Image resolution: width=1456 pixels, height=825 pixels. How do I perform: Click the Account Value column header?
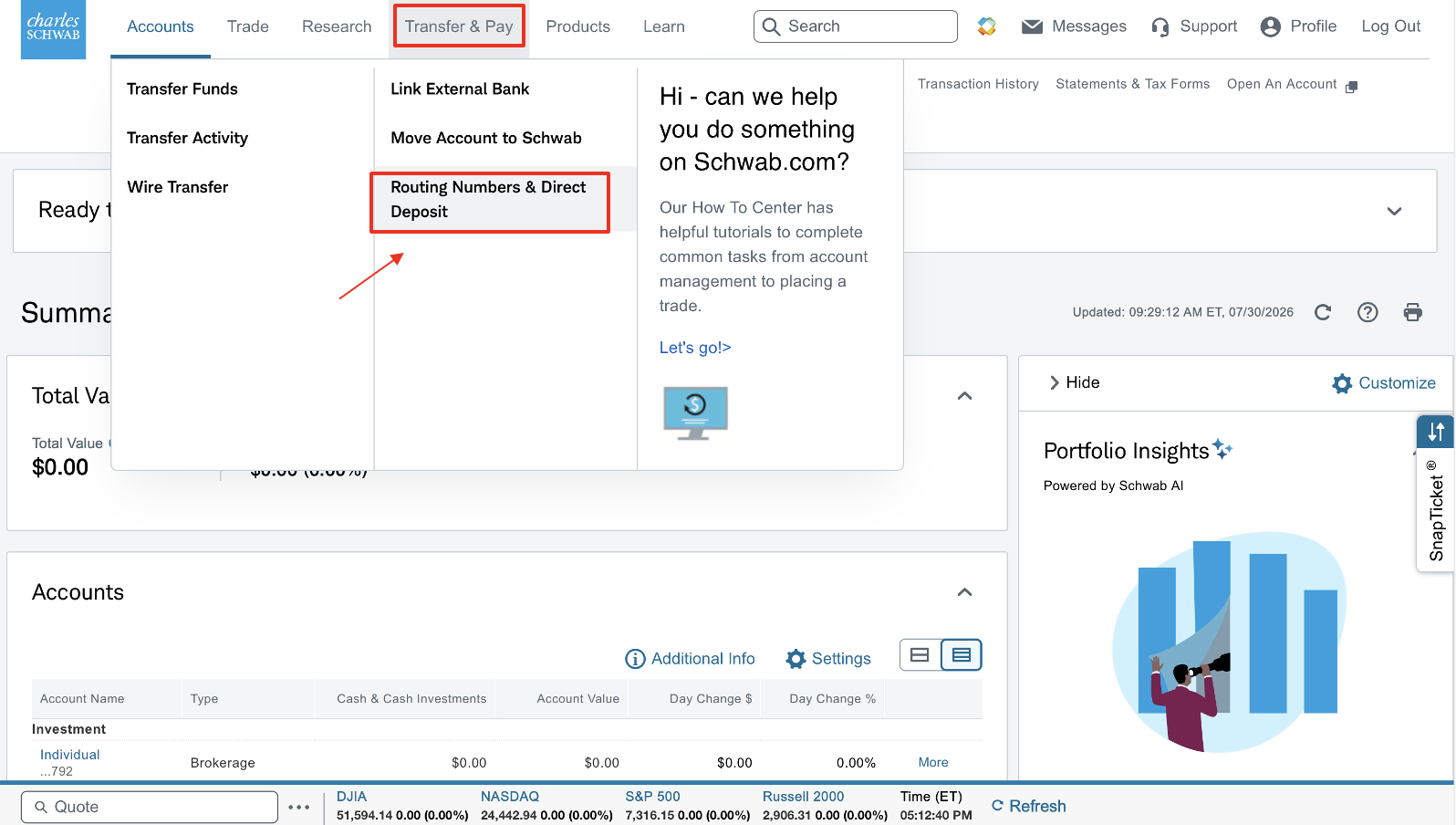pyautogui.click(x=578, y=699)
